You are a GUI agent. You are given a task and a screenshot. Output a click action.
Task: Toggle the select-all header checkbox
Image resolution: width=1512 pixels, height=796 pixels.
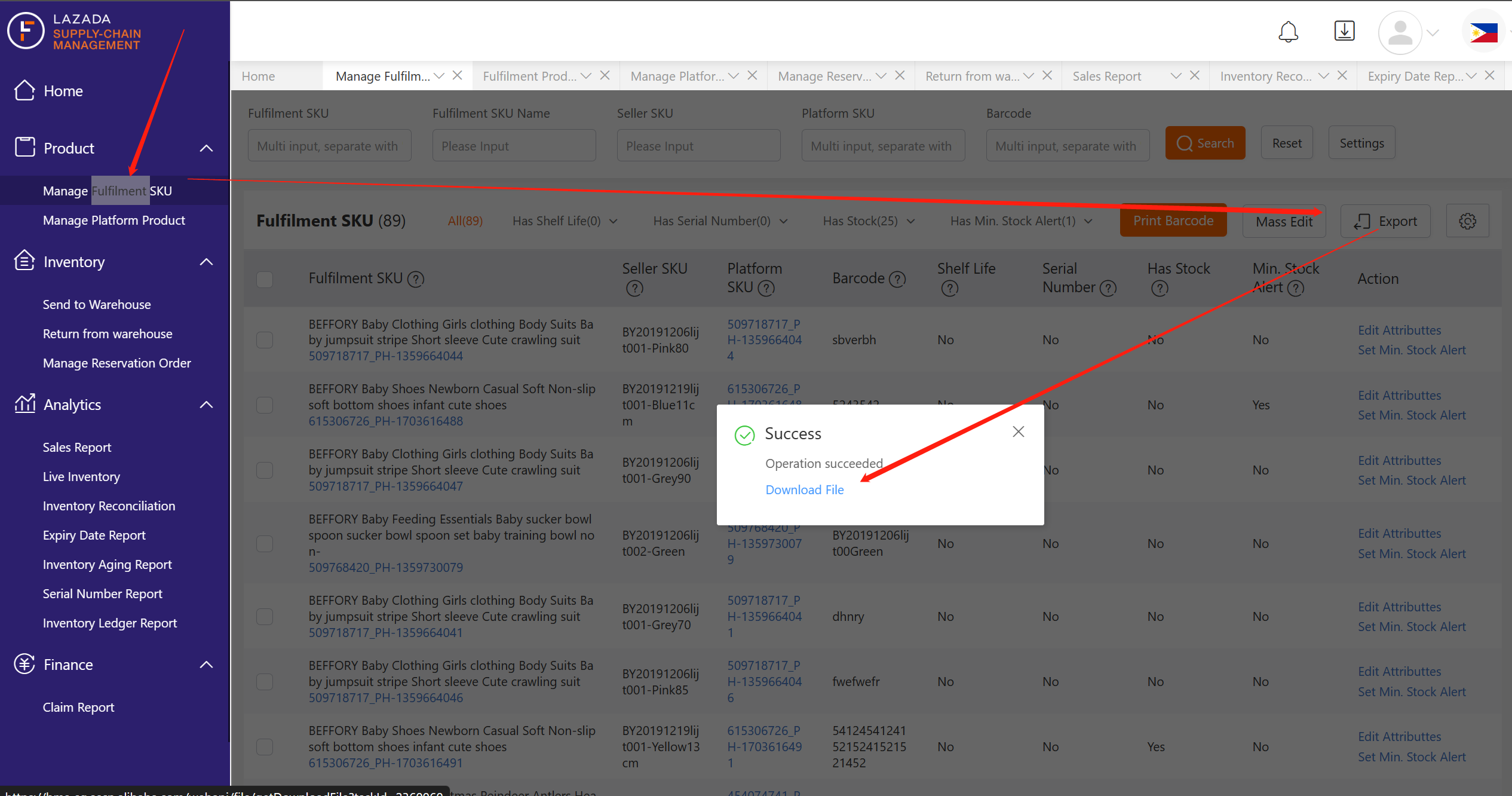point(265,279)
